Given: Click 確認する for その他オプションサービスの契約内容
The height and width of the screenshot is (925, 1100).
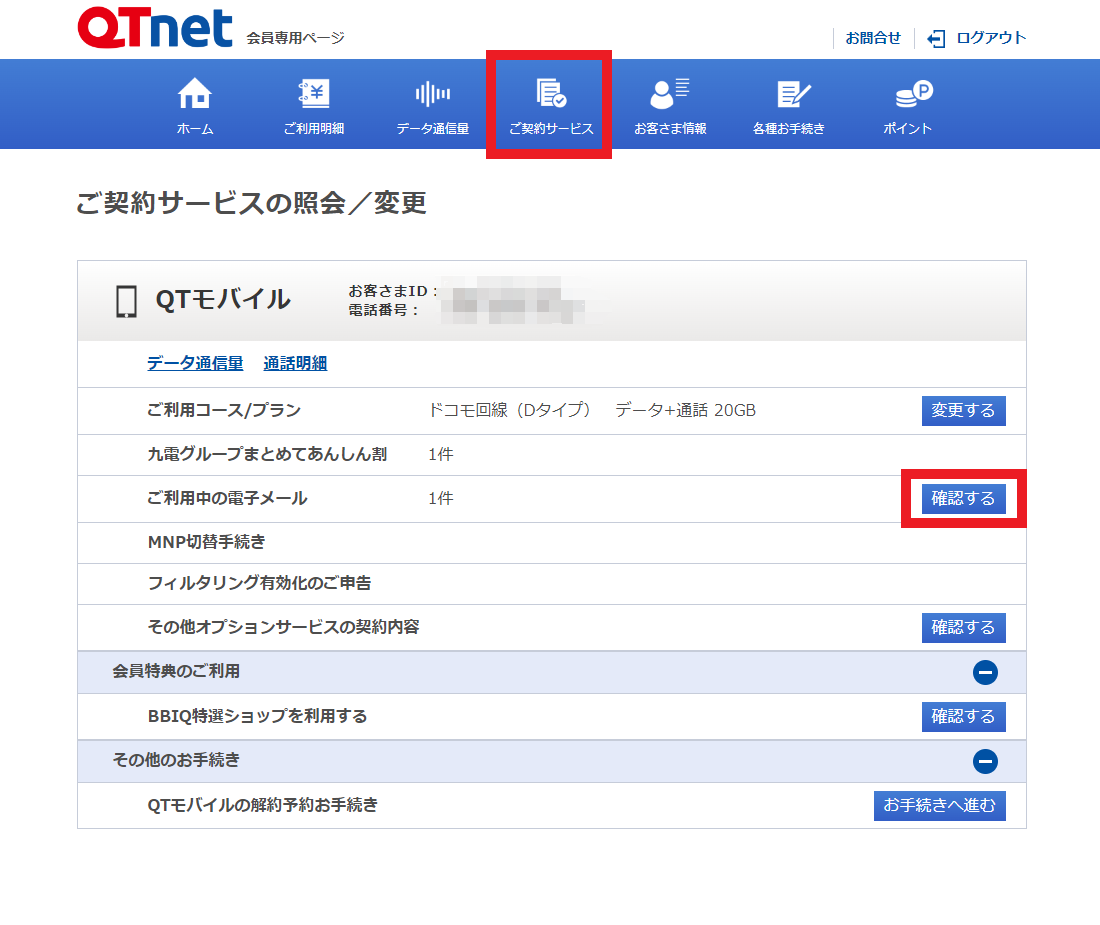Looking at the screenshot, I should tap(963, 628).
